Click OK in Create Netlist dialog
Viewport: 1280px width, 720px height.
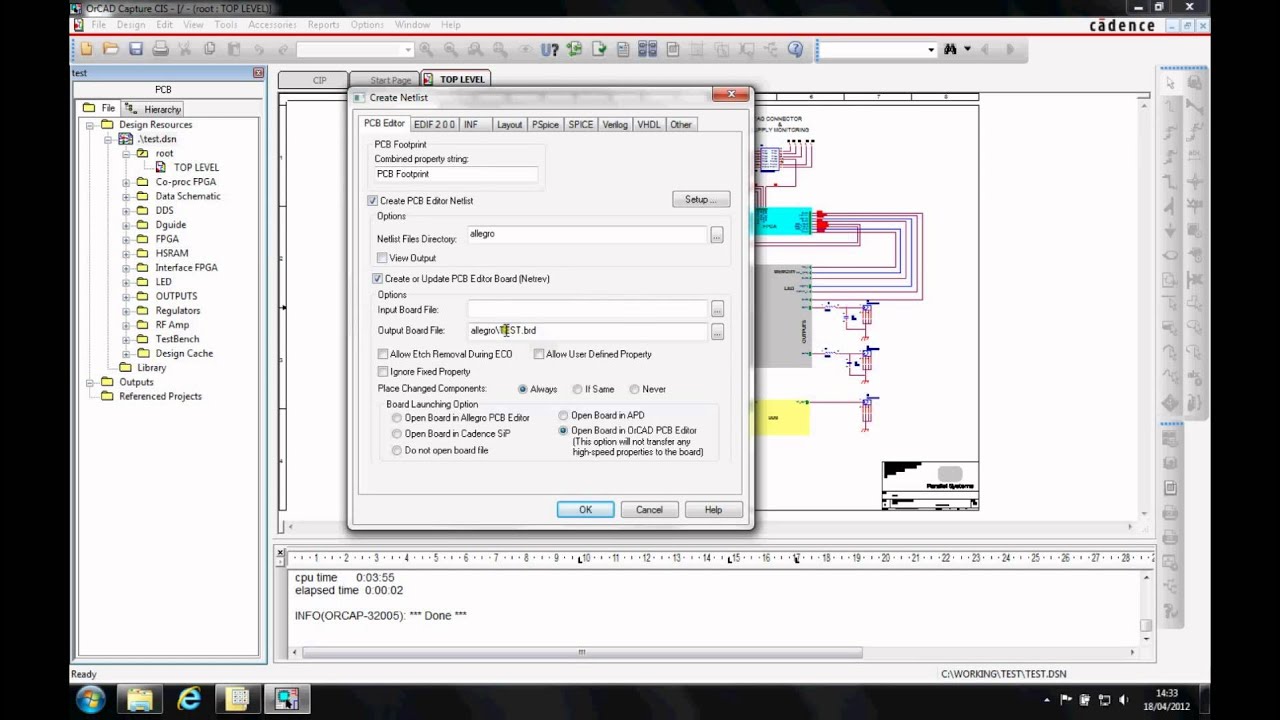click(x=586, y=510)
